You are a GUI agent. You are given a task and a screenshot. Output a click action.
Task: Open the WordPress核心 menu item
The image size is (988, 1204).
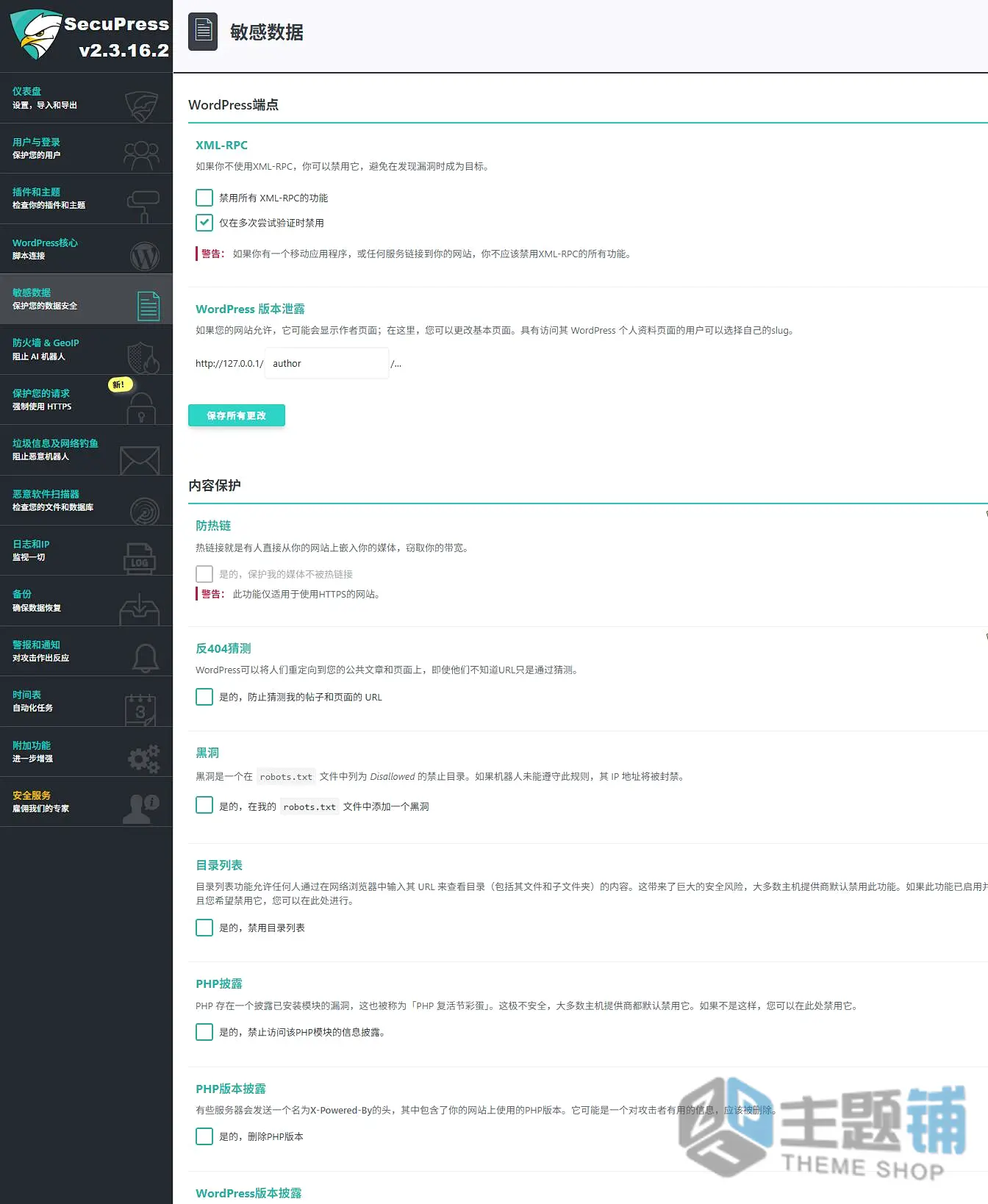click(x=86, y=249)
